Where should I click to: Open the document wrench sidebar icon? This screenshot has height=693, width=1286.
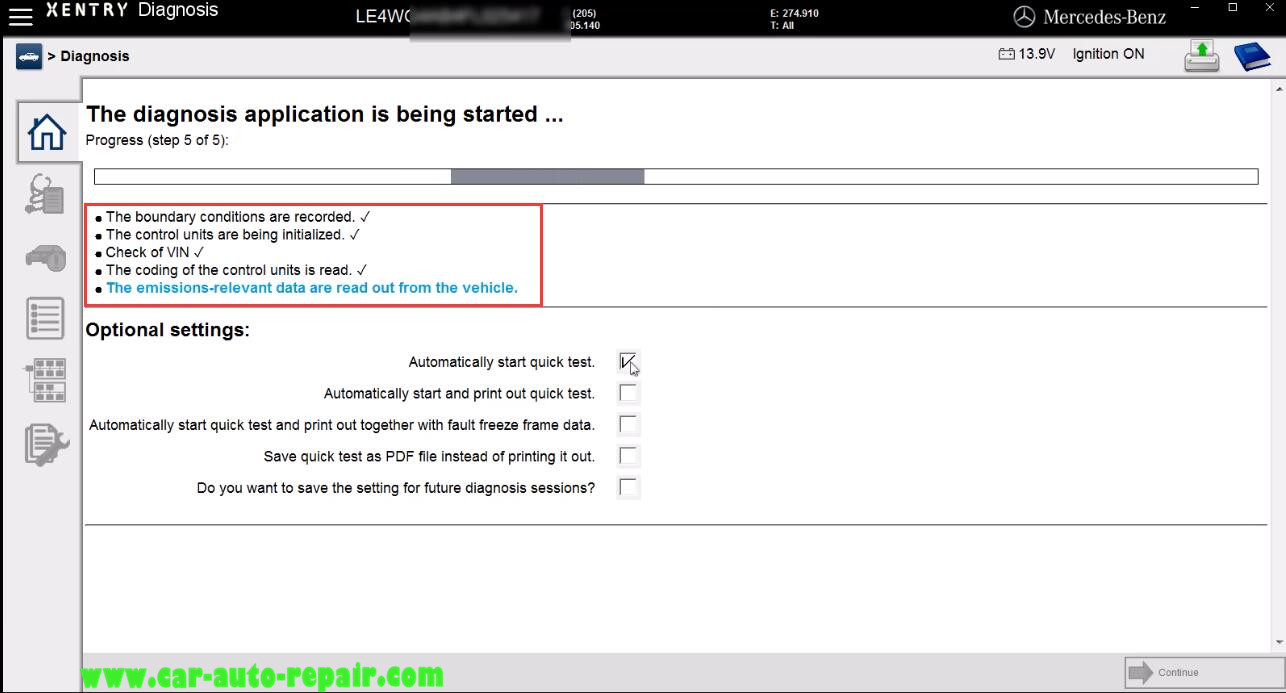47,445
